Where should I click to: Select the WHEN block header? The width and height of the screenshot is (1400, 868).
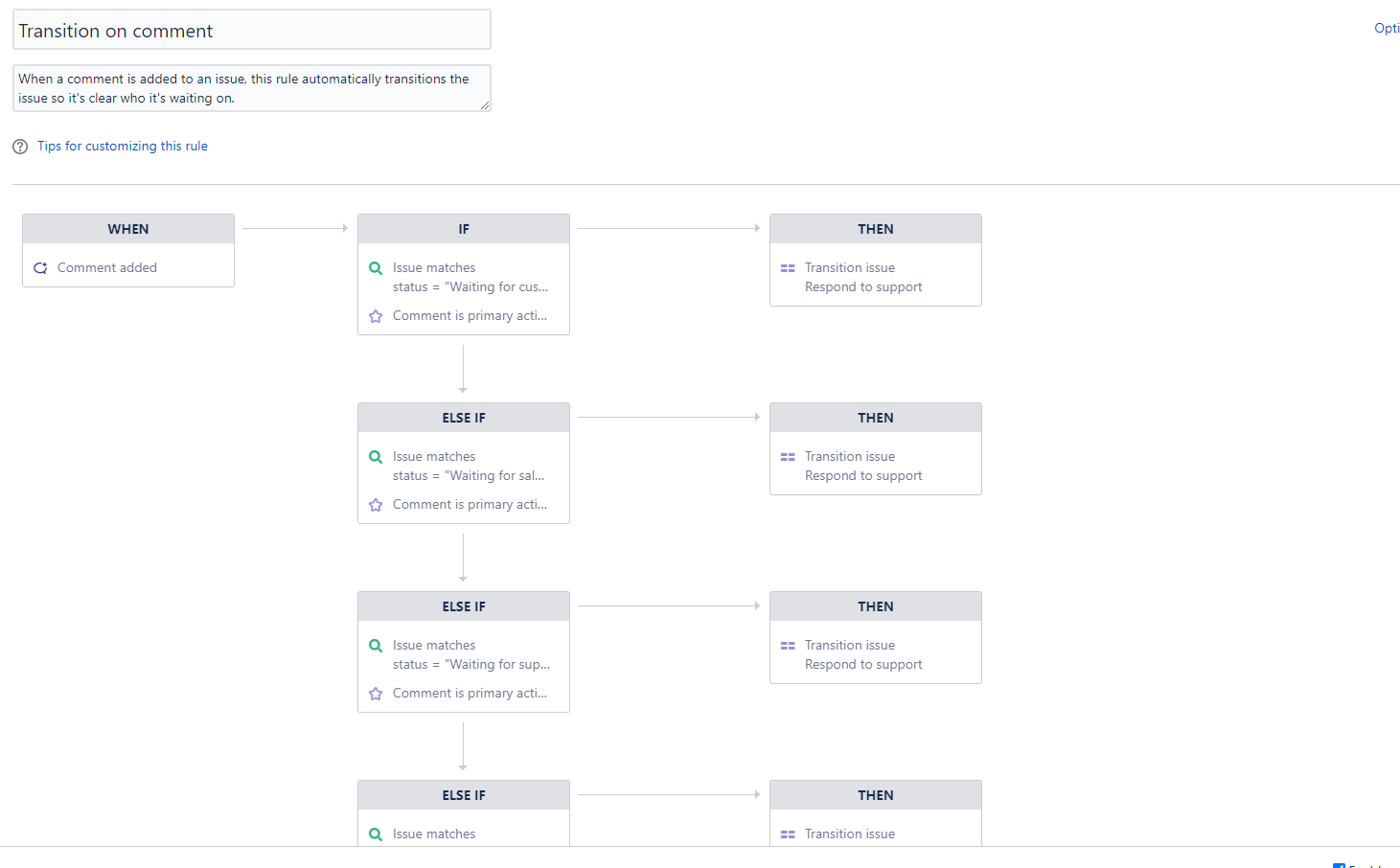point(128,229)
